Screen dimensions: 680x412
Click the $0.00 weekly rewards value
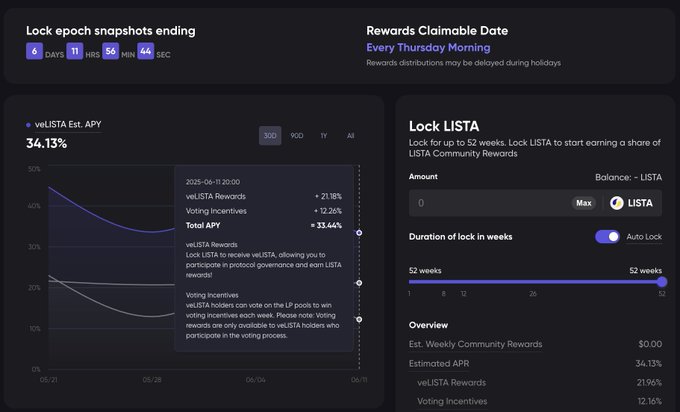pyautogui.click(x=650, y=344)
